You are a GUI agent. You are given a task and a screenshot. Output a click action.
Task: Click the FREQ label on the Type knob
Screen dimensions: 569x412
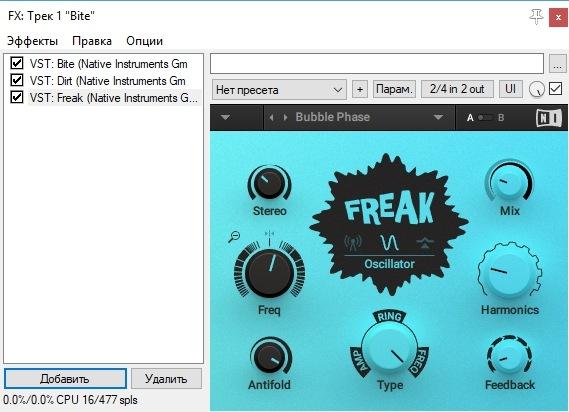pyautogui.click(x=419, y=361)
